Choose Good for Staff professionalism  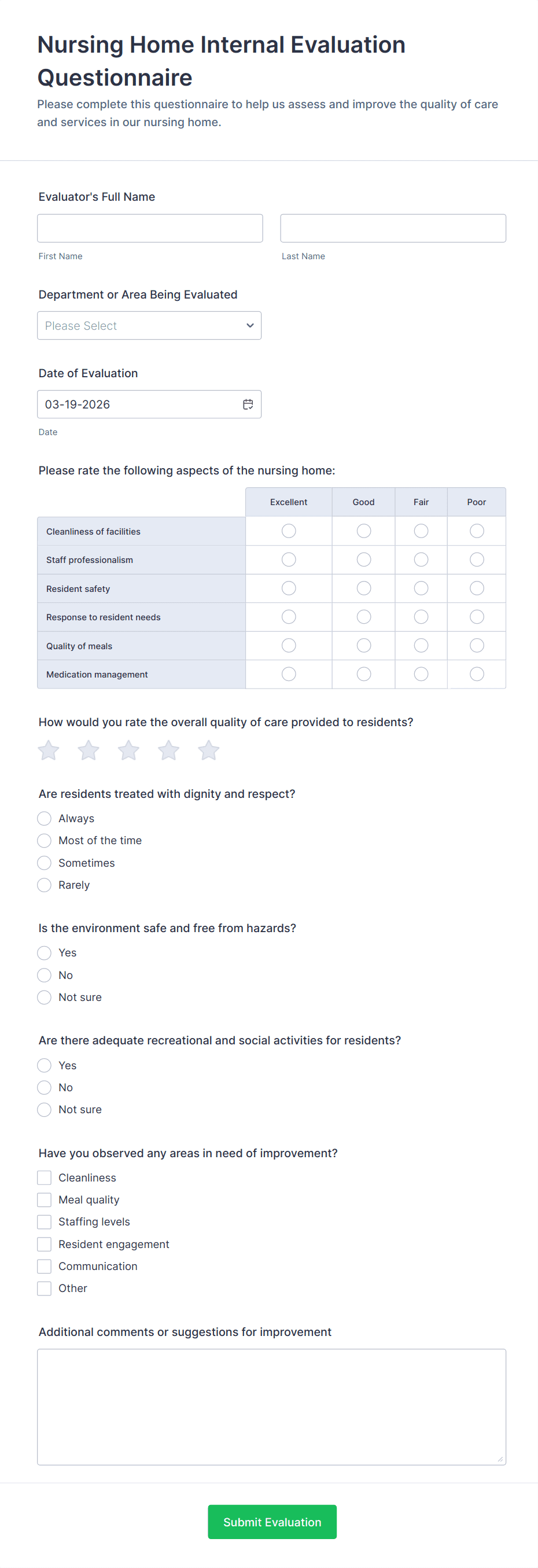point(364,560)
